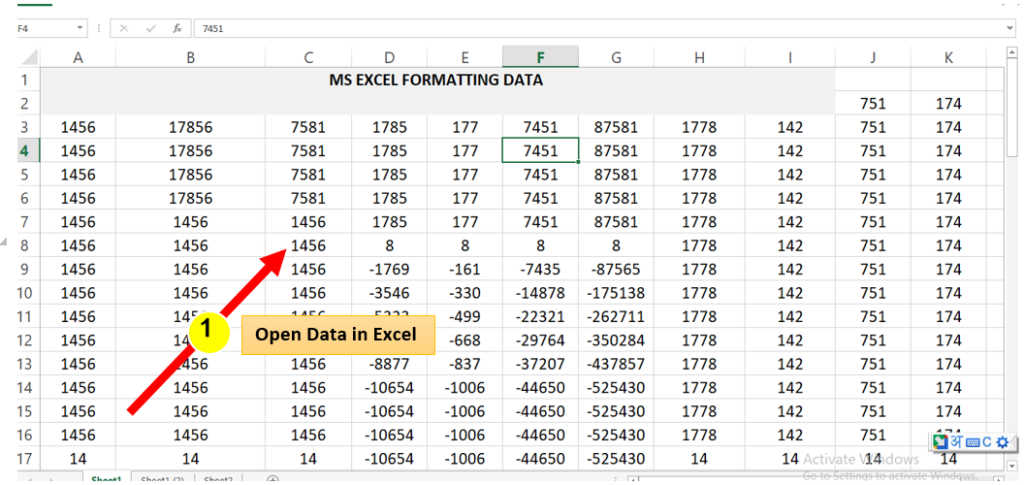The height and width of the screenshot is (485, 1024).
Task: Select column B header
Action: click(190, 57)
